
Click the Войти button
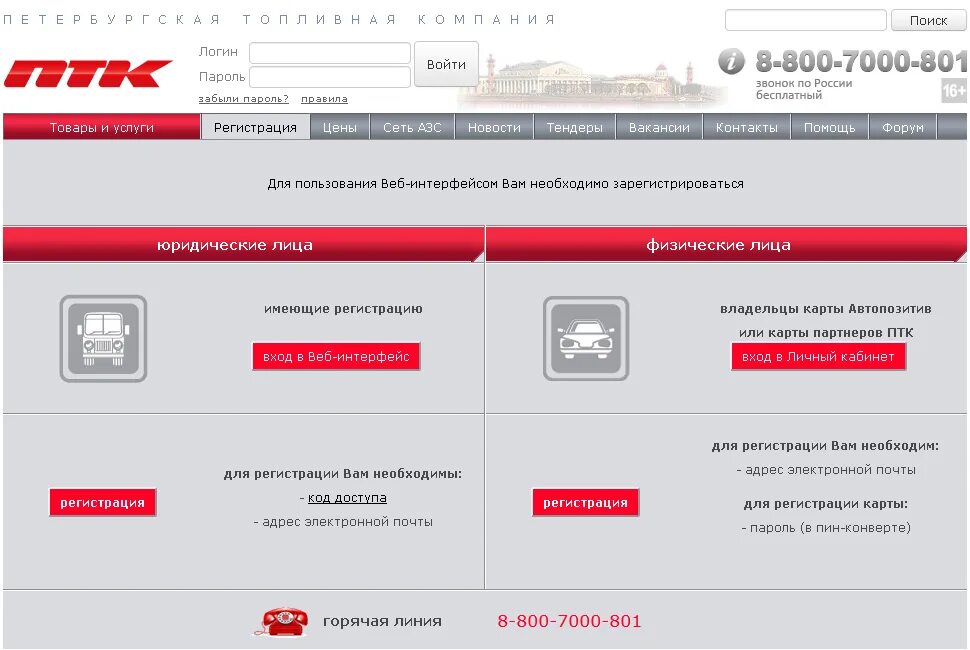click(446, 63)
